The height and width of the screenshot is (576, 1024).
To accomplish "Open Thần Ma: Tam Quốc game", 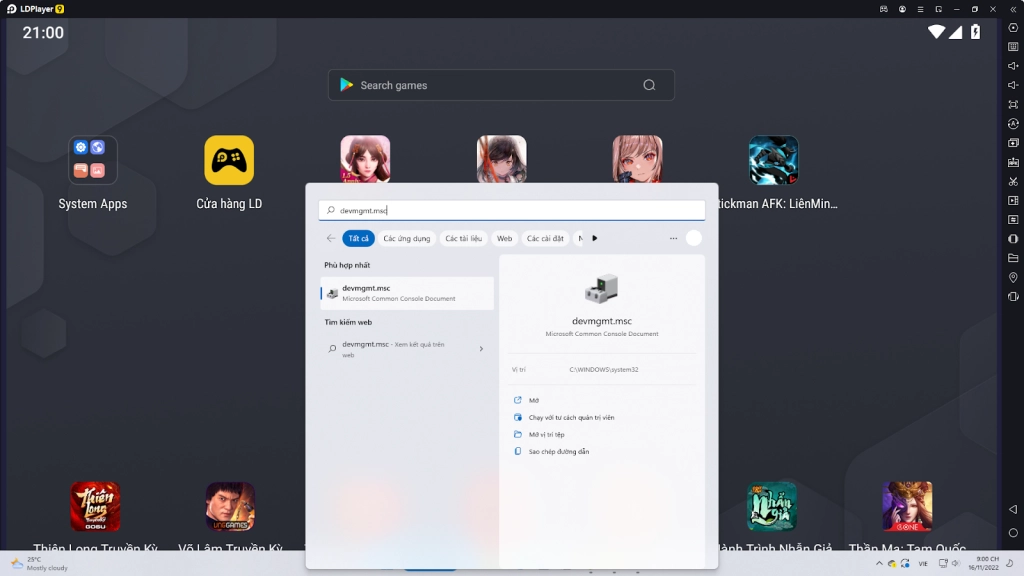I will (907, 507).
